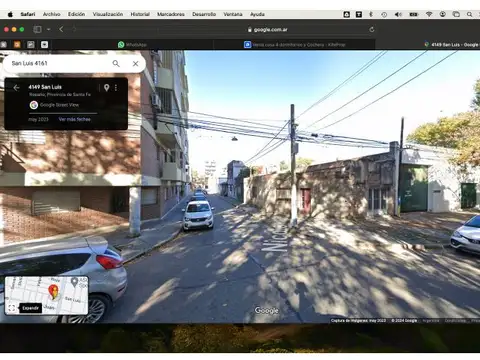Viewport: 480px width, 360px height.
Task: Open the Marcadores menu
Action: [171, 14]
